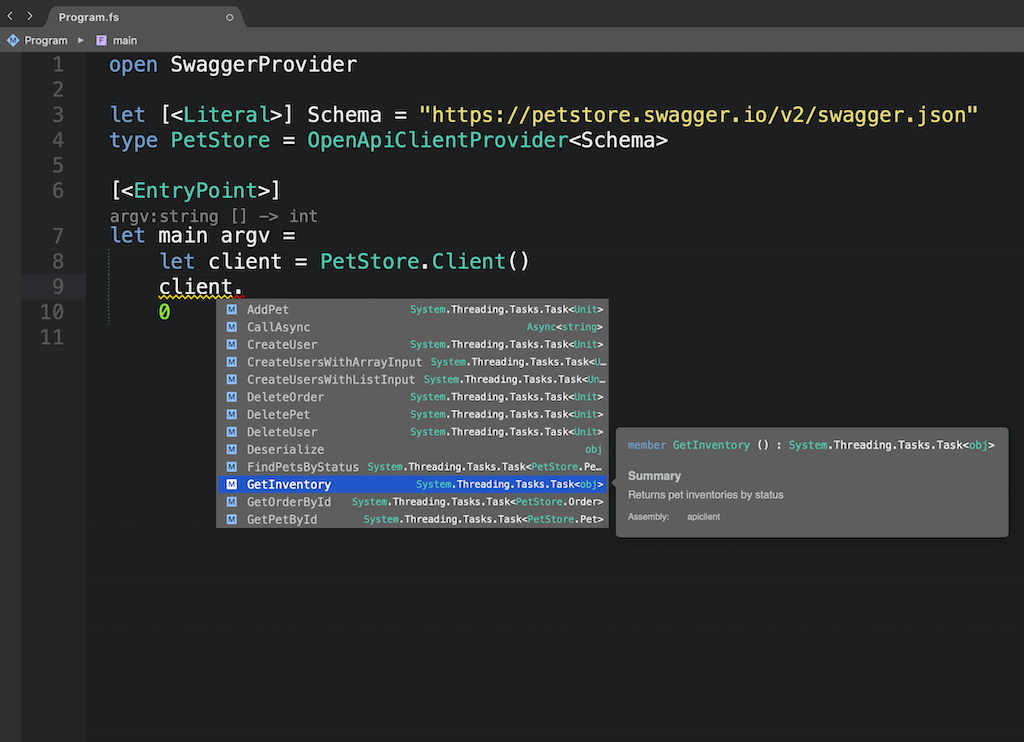Select FindPetsByStatus in the completion popup

[412, 467]
